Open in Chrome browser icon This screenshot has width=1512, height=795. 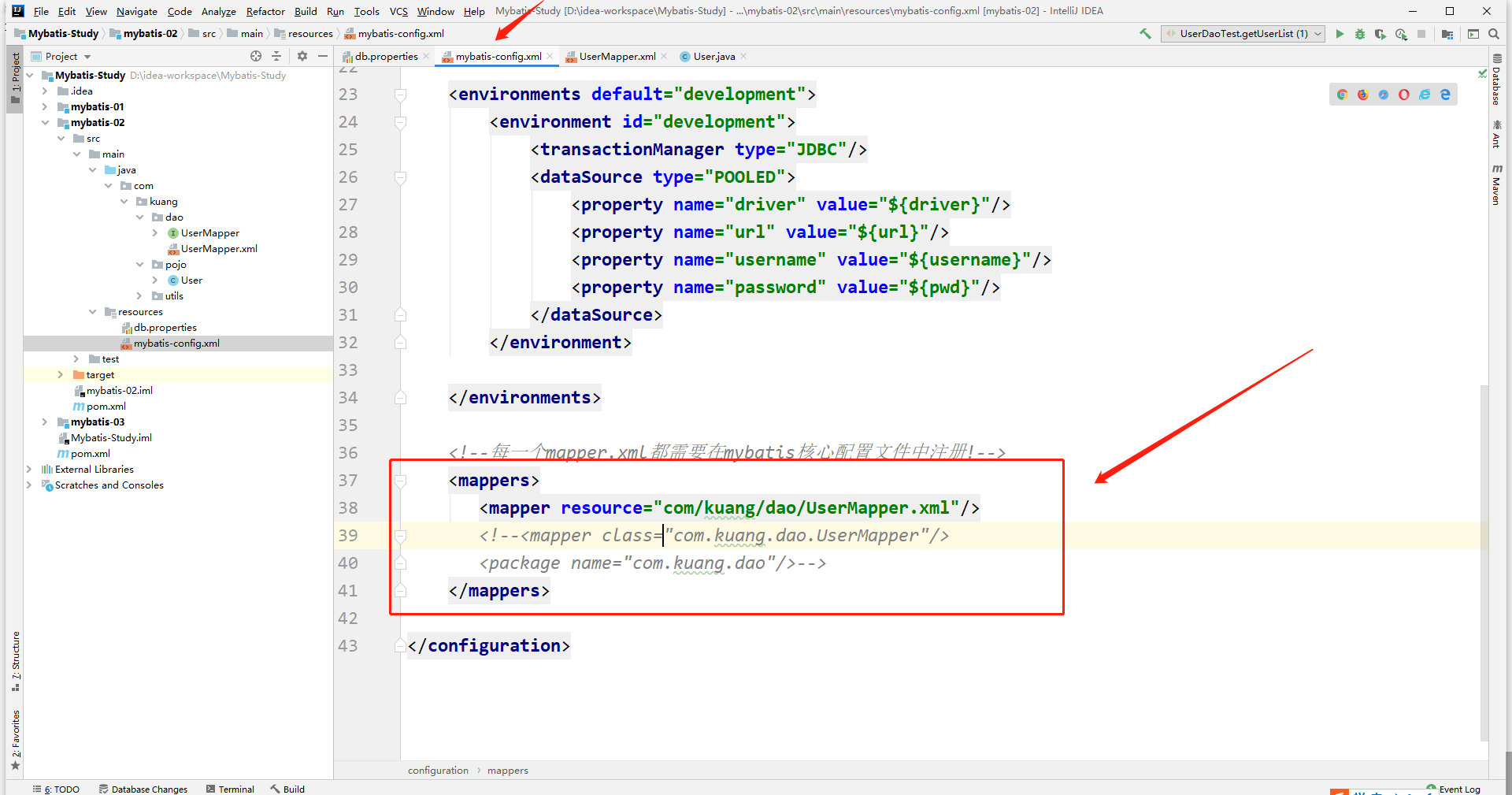point(1343,95)
